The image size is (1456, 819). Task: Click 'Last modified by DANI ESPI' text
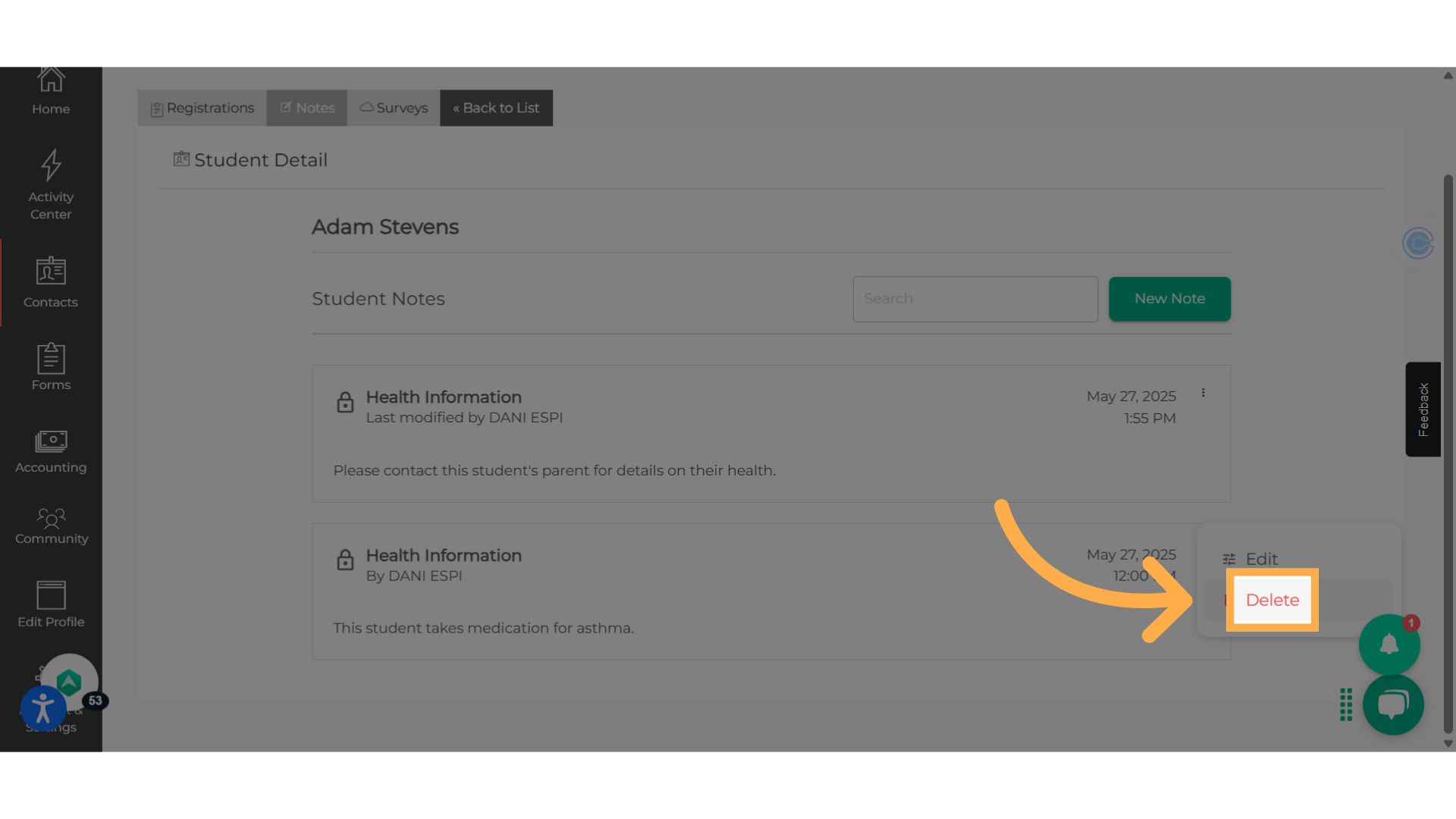pyautogui.click(x=464, y=418)
